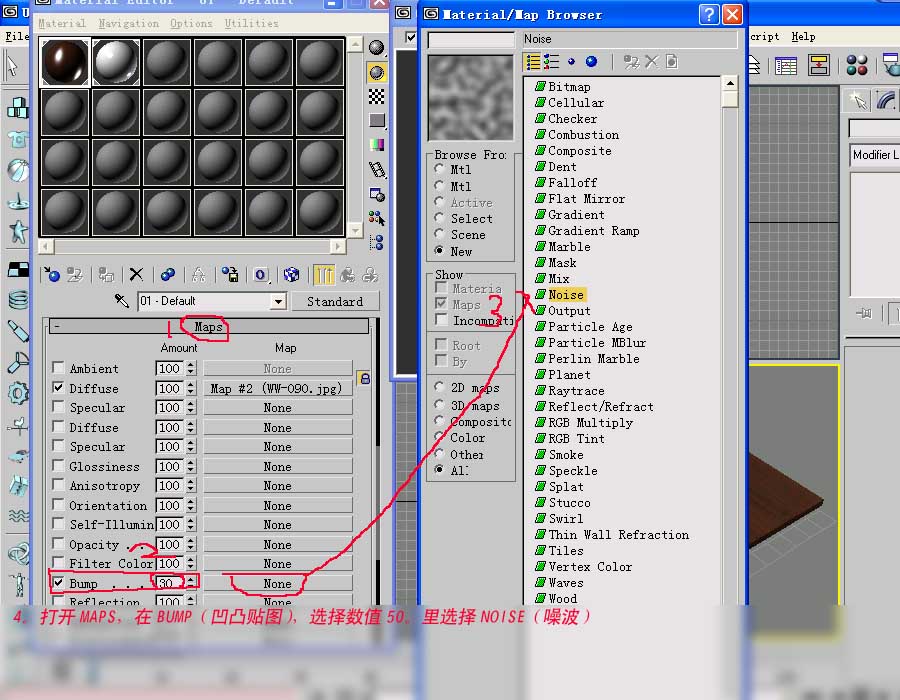Click scroll-right arrow under sample slots
Image resolution: width=900 pixels, height=700 pixels.
point(338,247)
